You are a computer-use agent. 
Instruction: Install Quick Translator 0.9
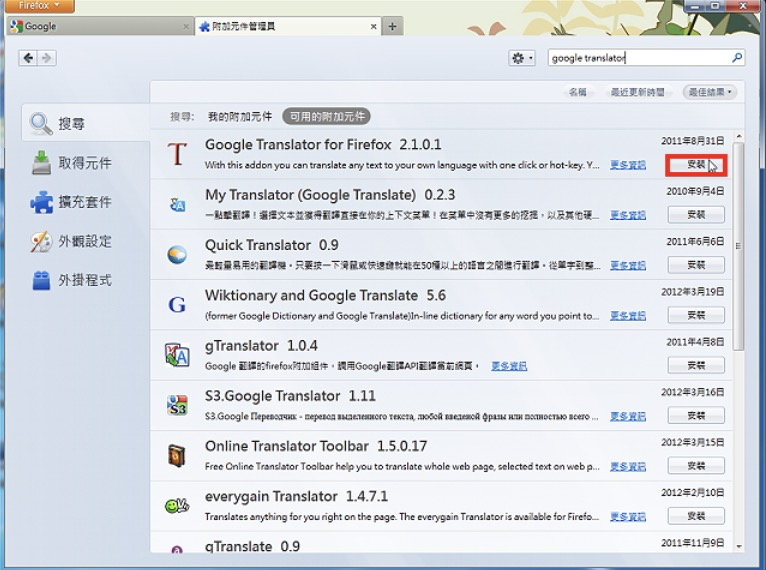(x=696, y=265)
